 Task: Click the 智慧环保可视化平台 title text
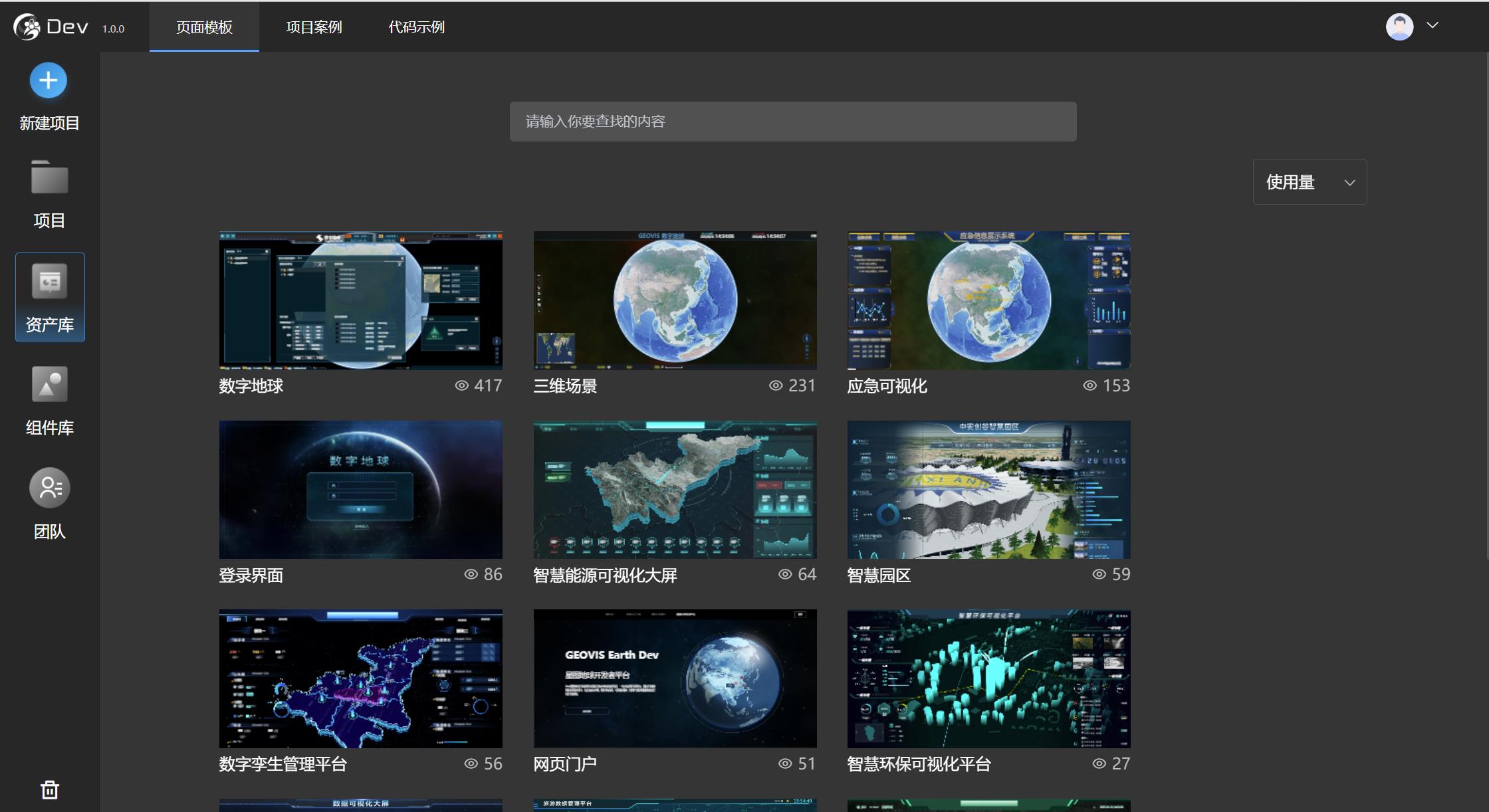tap(919, 764)
